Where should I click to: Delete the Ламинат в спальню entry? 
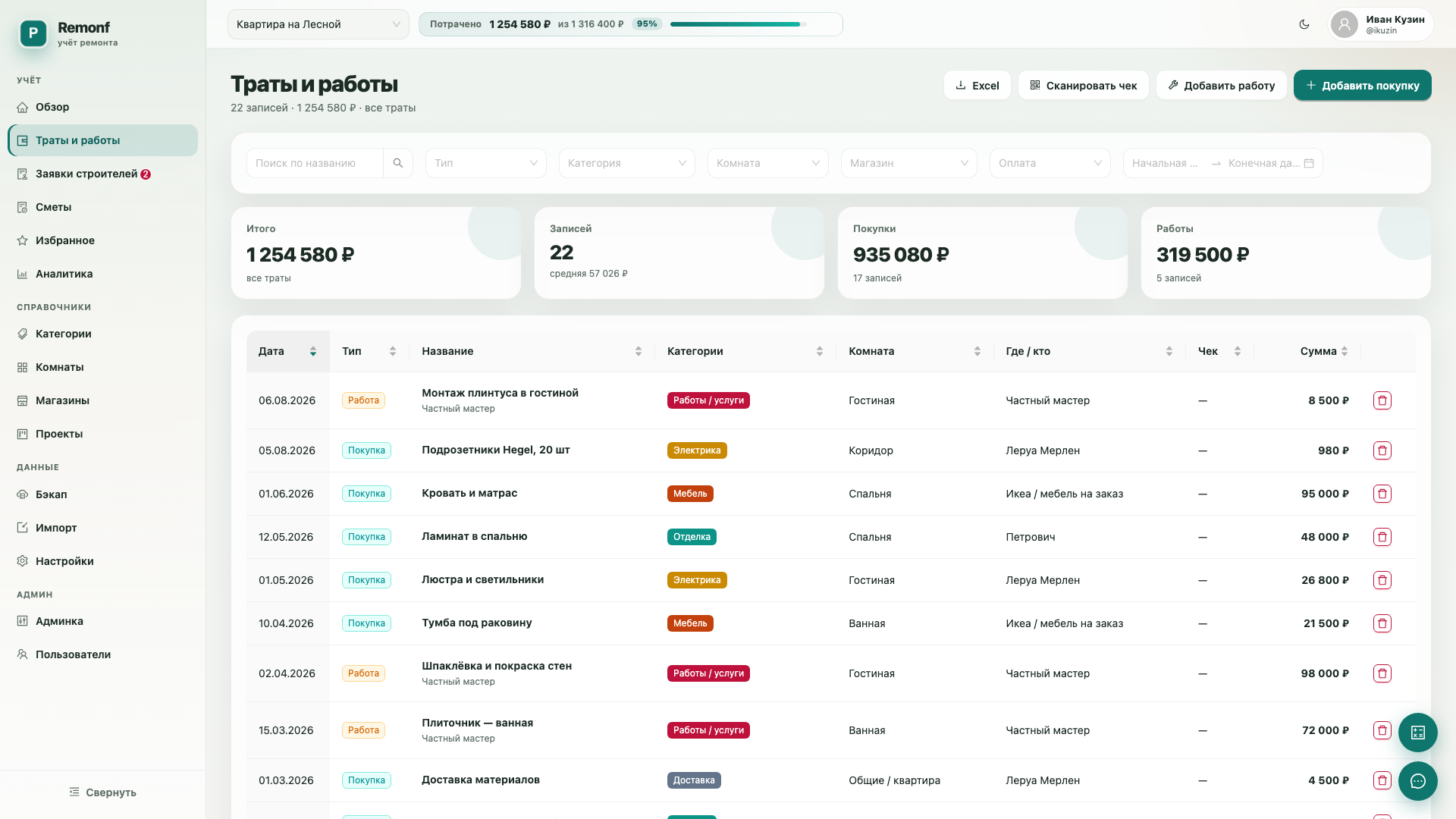pyautogui.click(x=1382, y=537)
